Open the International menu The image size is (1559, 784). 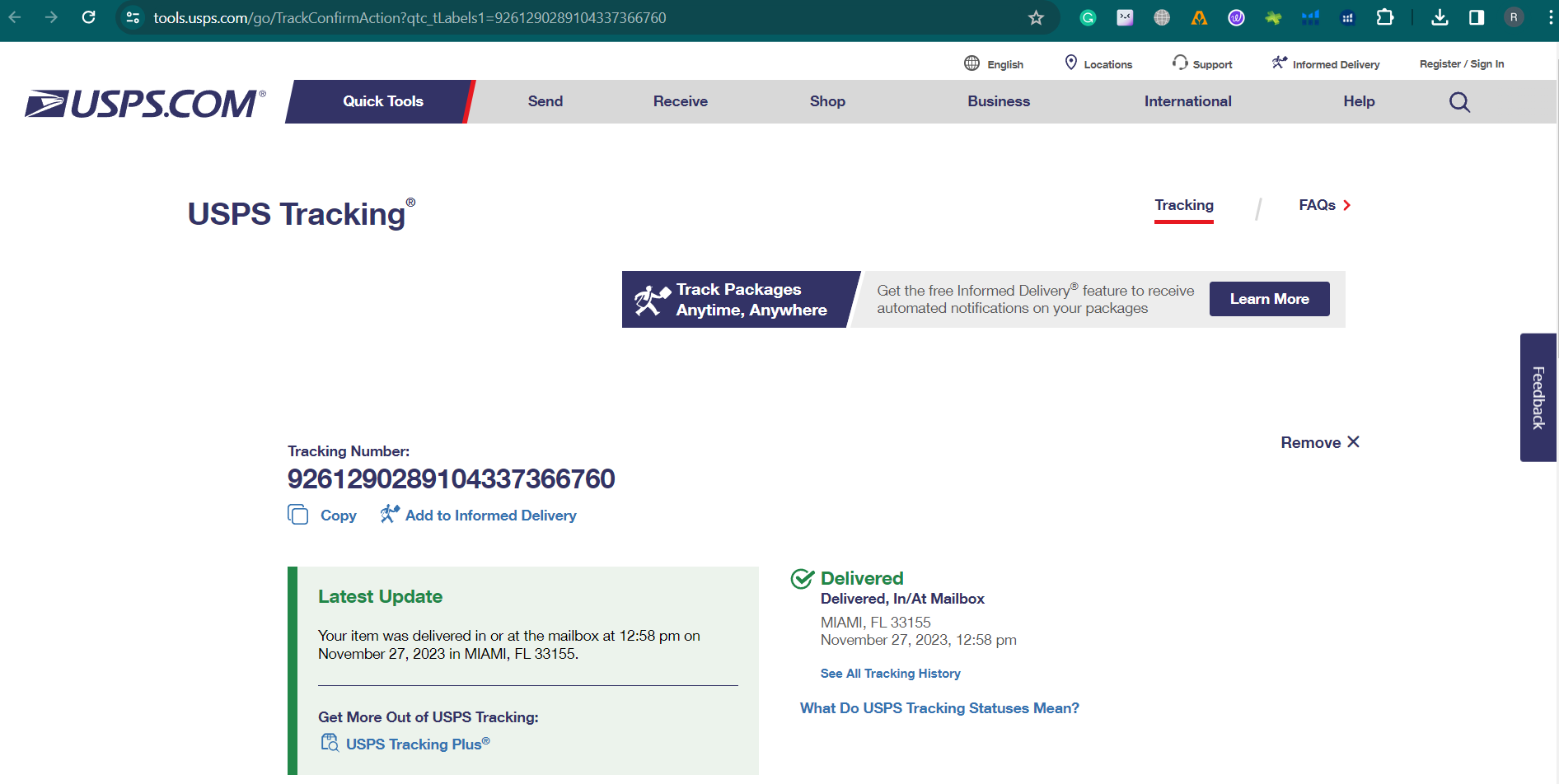(x=1187, y=101)
